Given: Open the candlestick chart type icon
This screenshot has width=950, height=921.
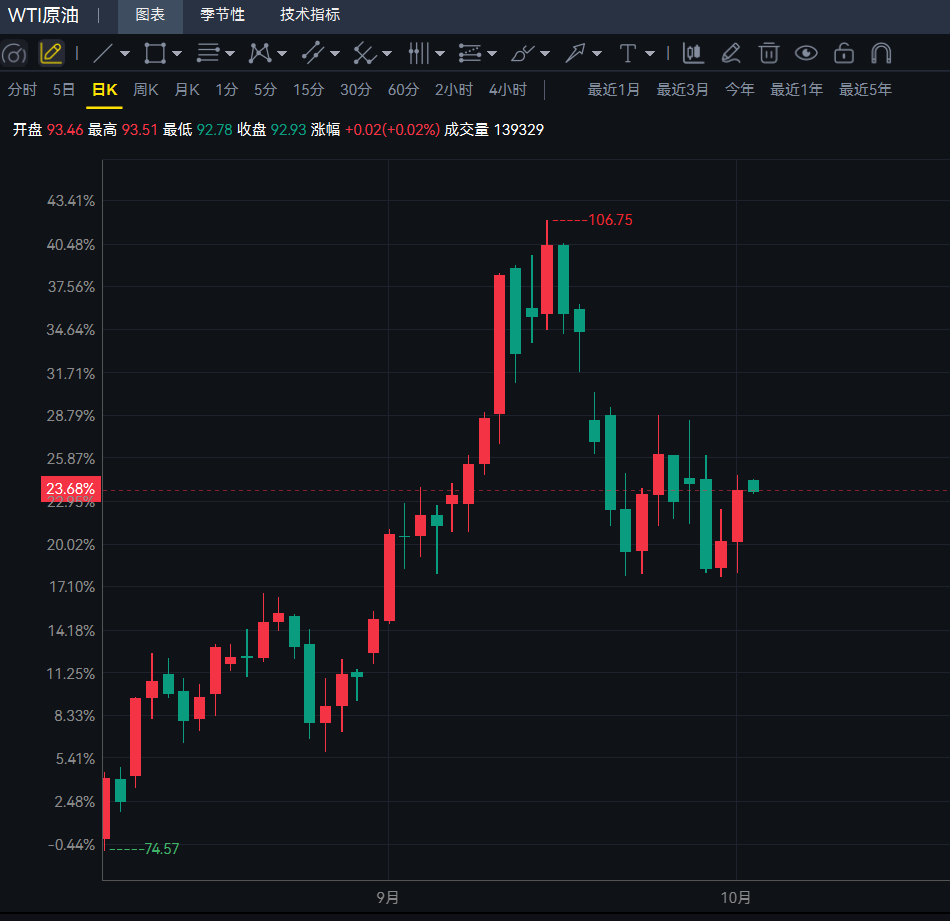Looking at the screenshot, I should point(693,53).
